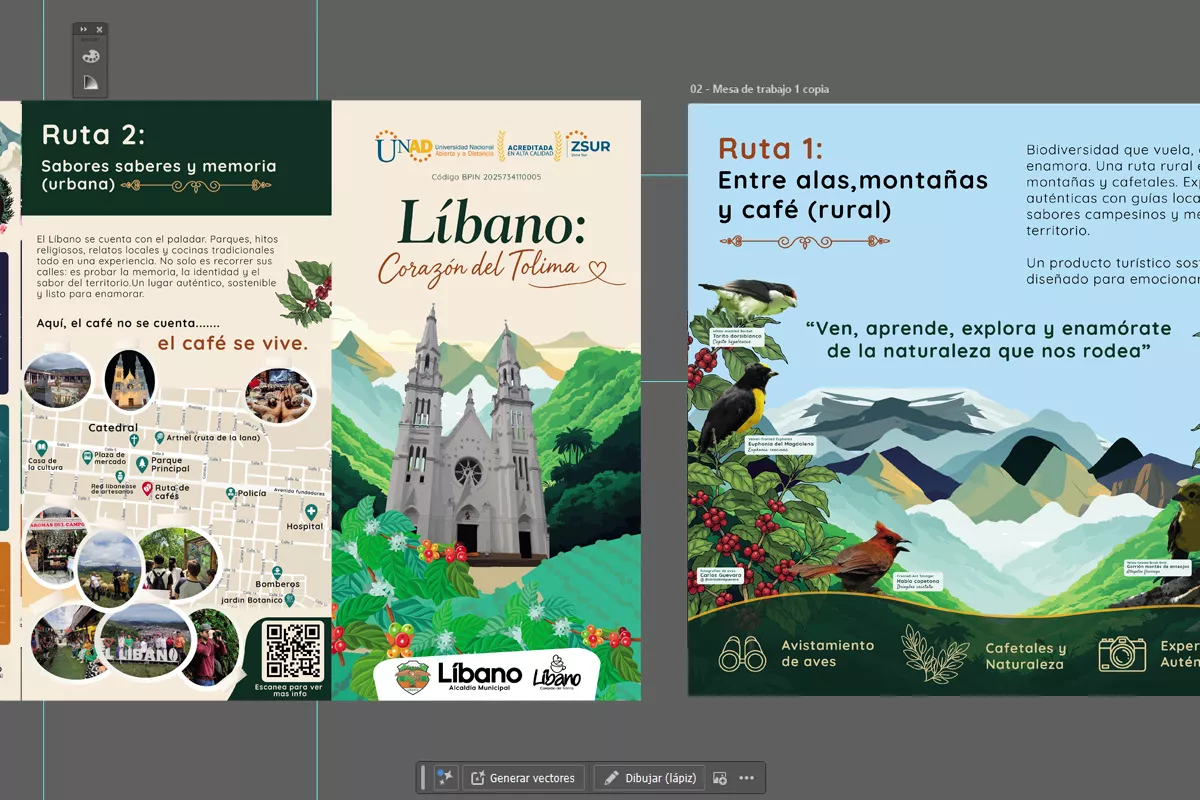The height and width of the screenshot is (800, 1200).
Task: Select the EL LÍBANO sign group photo
Action: (x=145, y=639)
